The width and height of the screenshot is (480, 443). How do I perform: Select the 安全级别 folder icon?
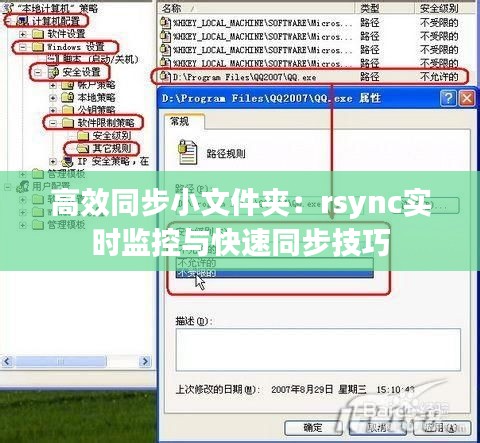tap(83, 136)
